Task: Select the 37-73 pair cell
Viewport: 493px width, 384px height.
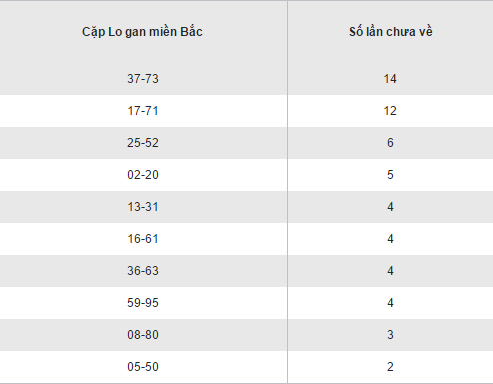Action: pyautogui.click(x=143, y=79)
